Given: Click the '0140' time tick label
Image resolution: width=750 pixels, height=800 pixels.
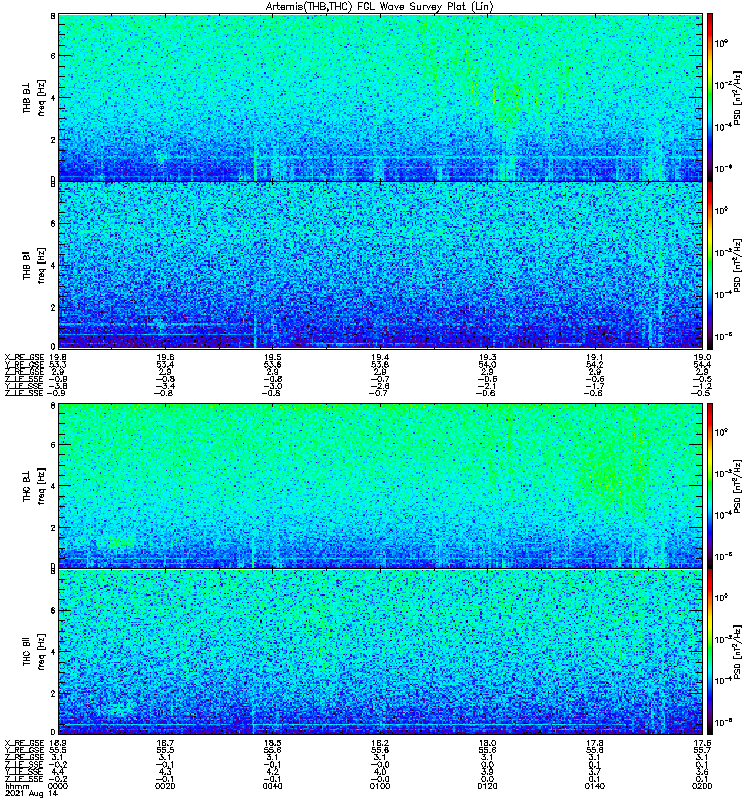Looking at the screenshot, I should point(595,786).
